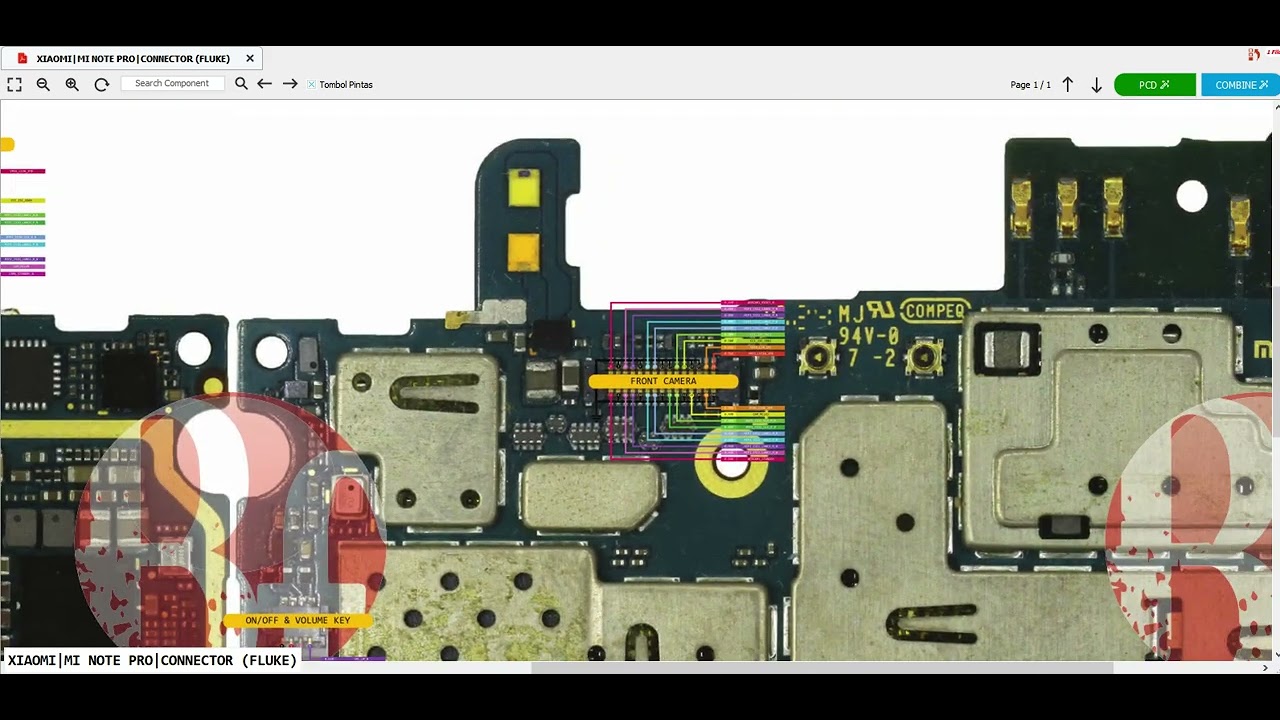Click the Page 1 / 1 indicator

point(1030,85)
